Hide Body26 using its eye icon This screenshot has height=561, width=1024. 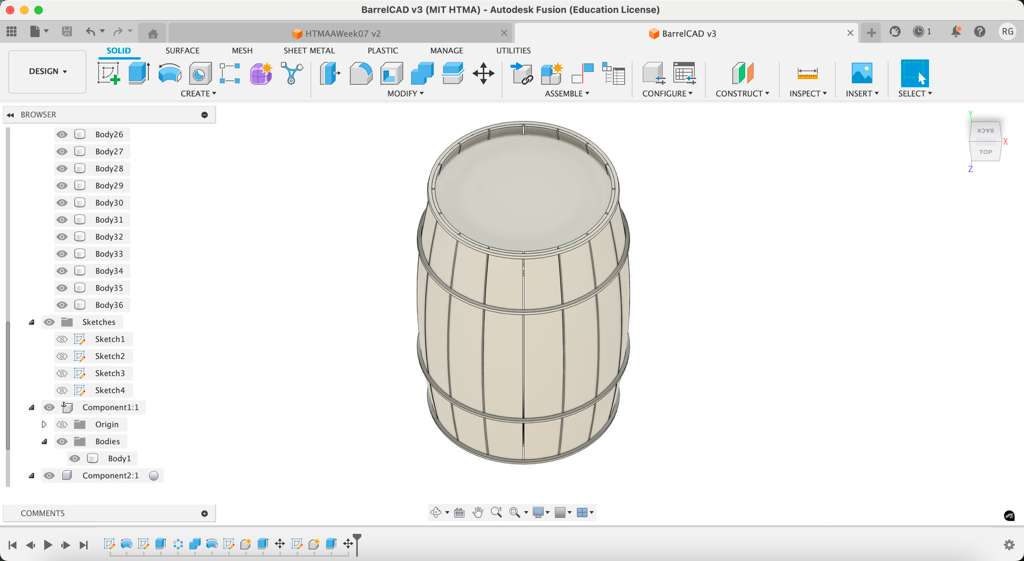[62, 135]
